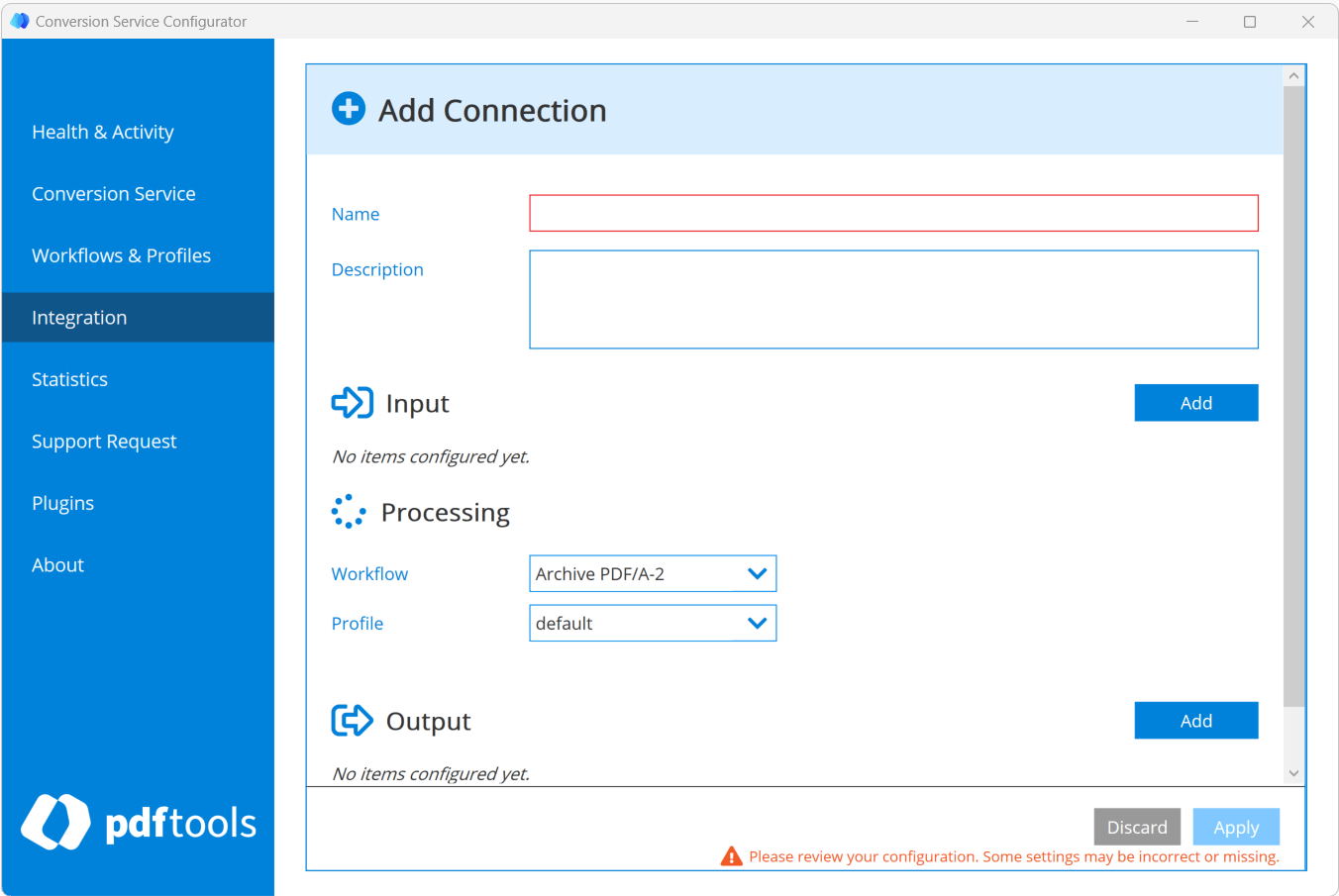Navigate to Workflows & Profiles

(121, 254)
